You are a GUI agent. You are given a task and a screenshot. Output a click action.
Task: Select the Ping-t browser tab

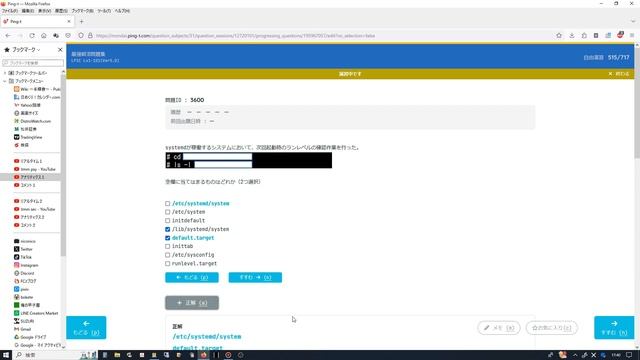pos(37,21)
